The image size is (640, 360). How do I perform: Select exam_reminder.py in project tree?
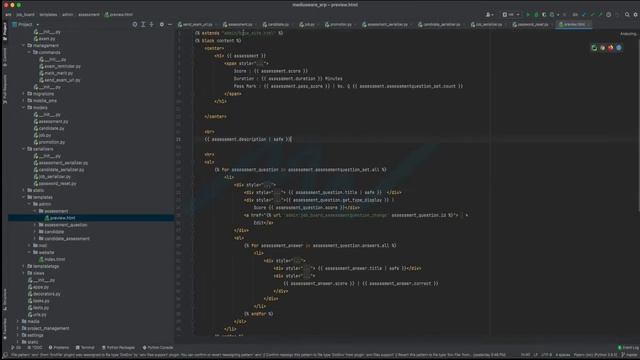[62, 67]
